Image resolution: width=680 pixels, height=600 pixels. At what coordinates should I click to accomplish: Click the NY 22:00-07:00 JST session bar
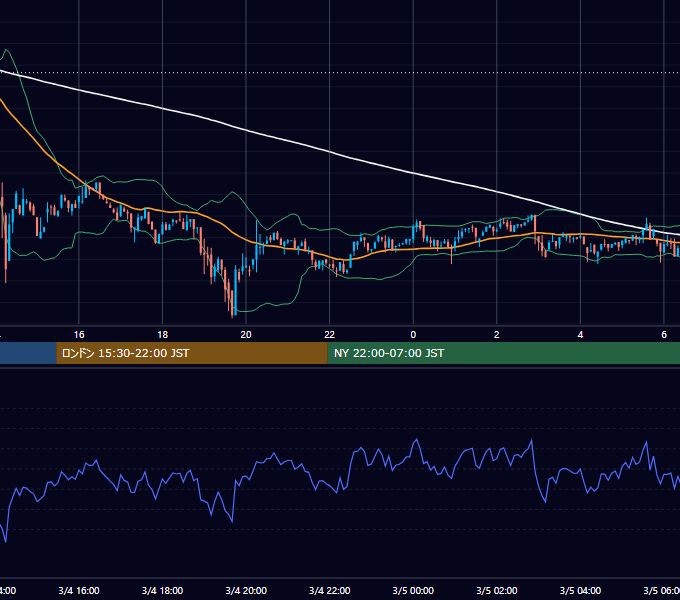pyautogui.click(x=503, y=353)
